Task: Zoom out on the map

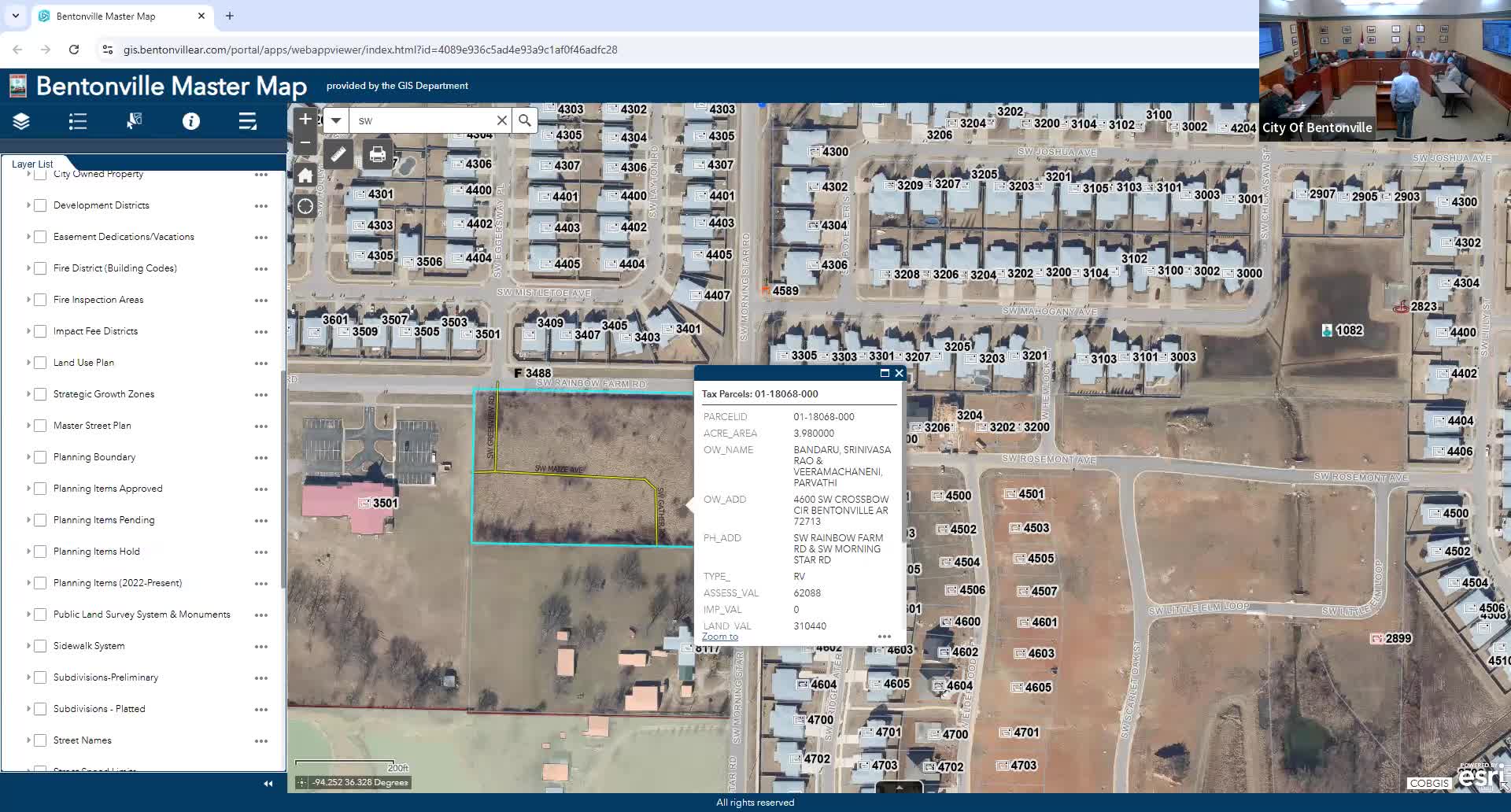Action: coord(305,143)
